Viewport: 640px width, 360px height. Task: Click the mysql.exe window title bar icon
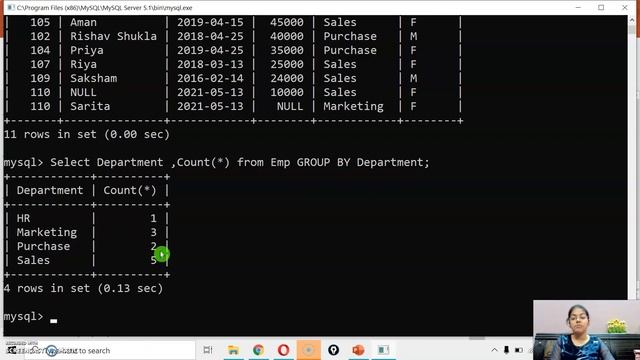tap(11, 7)
